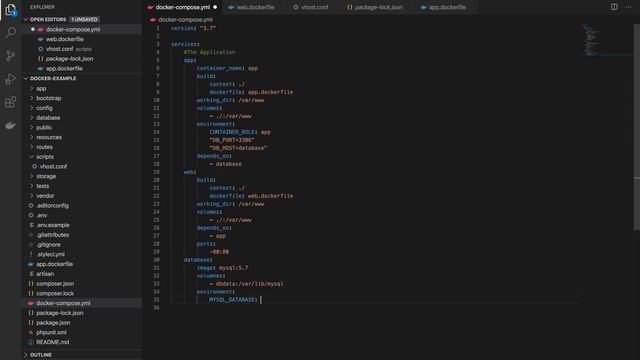
Task: Select the docker-compose.yml editor tab
Action: coord(182,7)
